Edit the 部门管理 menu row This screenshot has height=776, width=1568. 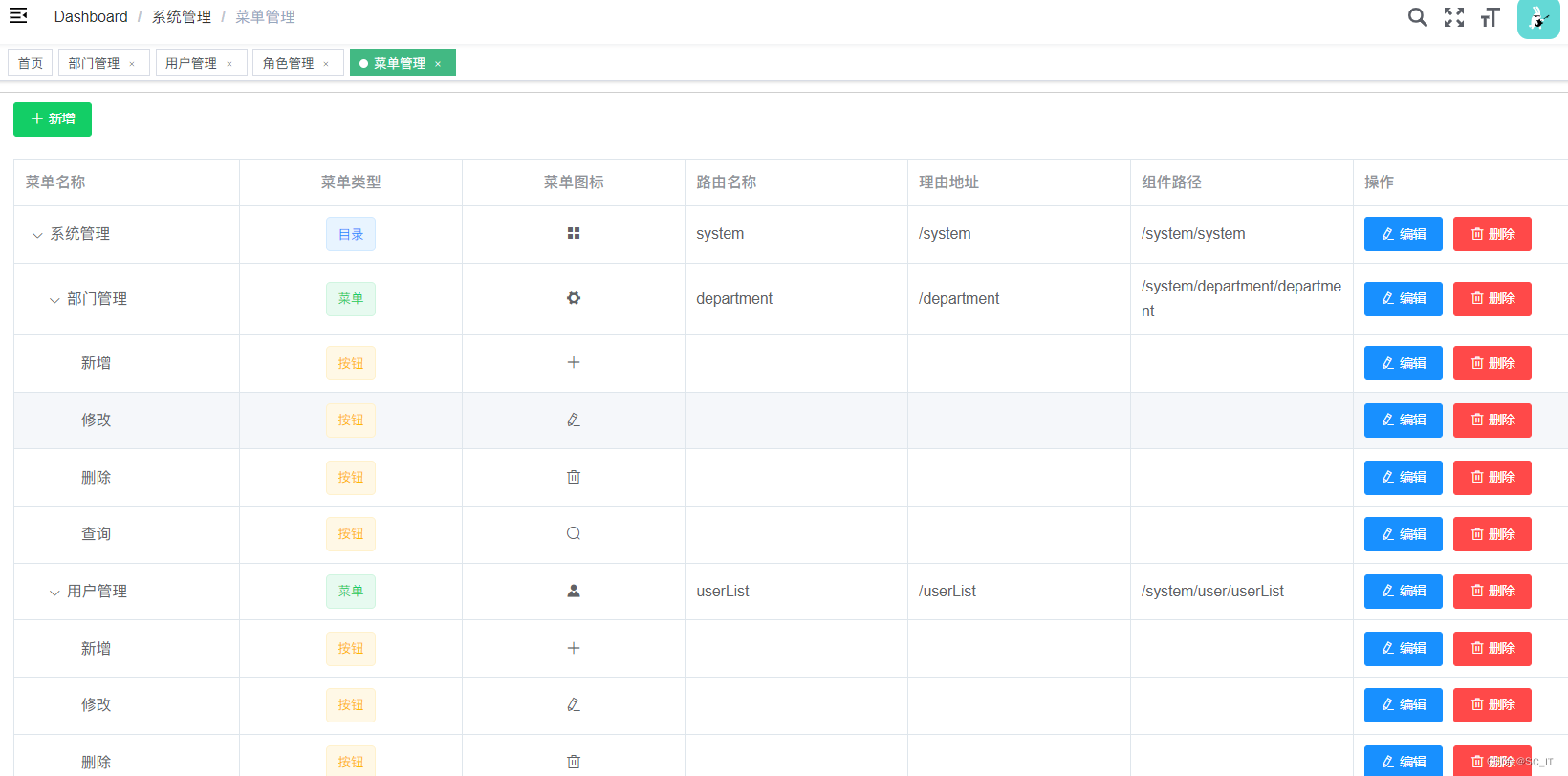point(1403,299)
